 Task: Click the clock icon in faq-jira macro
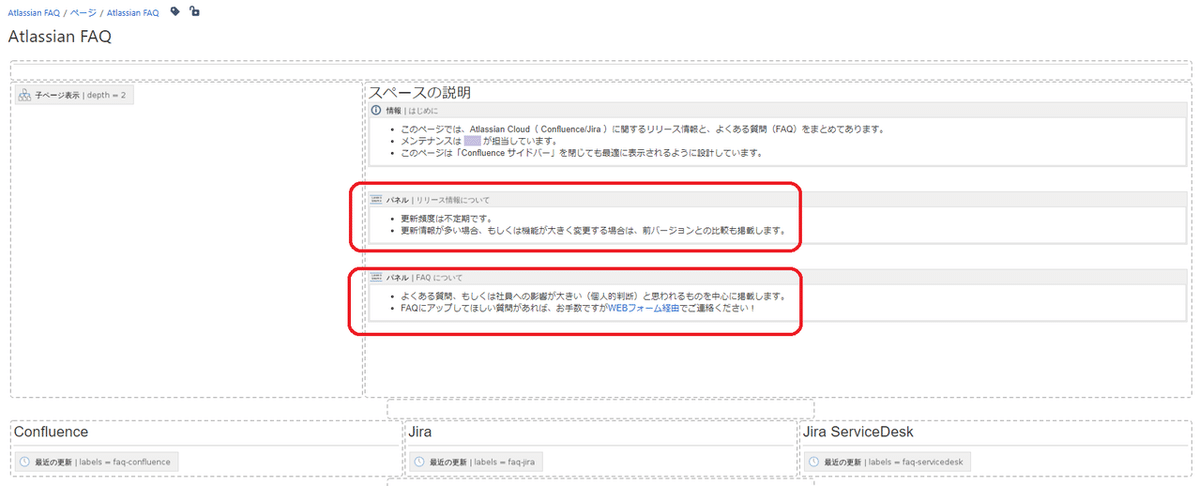pos(420,462)
